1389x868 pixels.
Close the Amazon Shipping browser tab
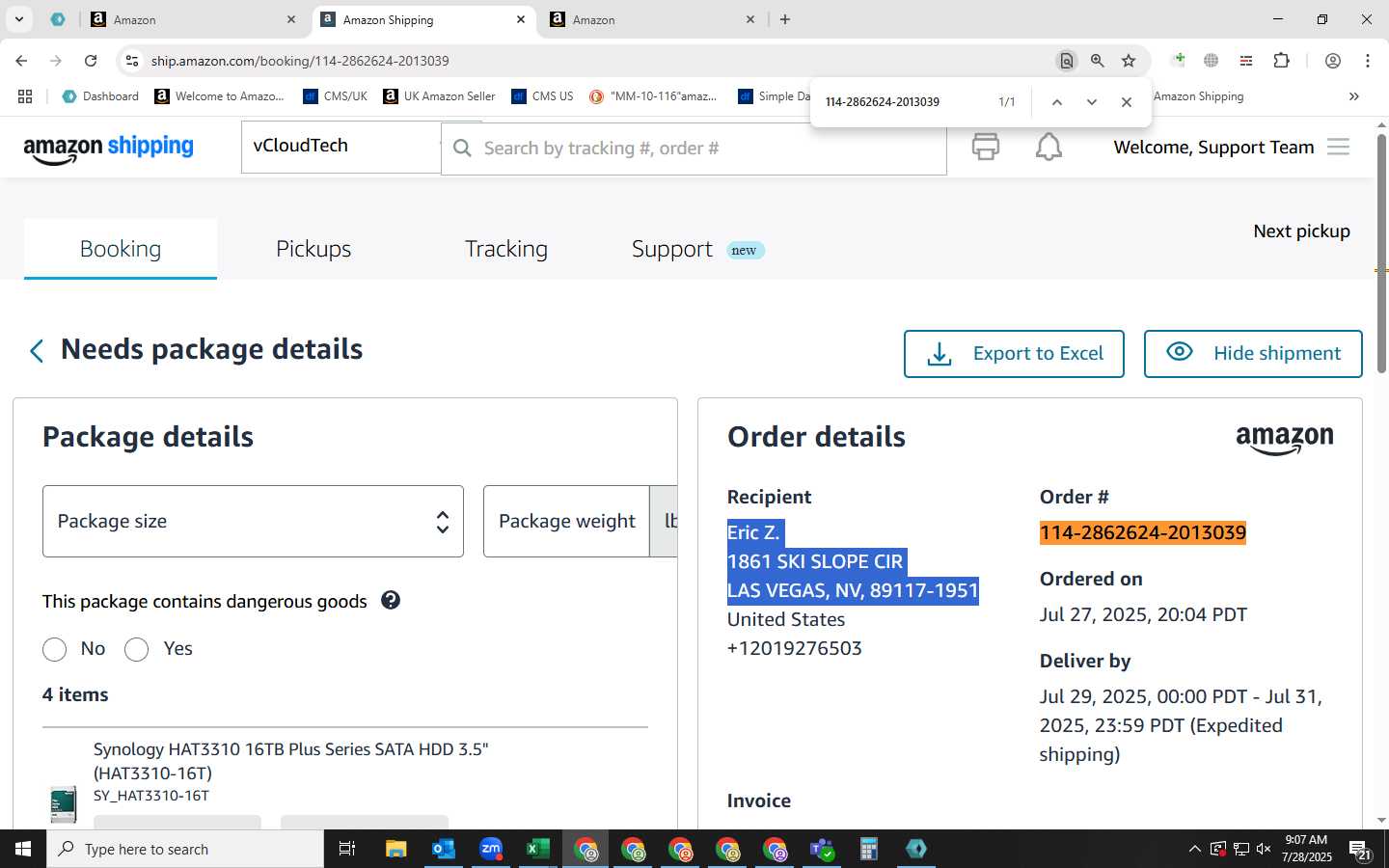tap(521, 19)
